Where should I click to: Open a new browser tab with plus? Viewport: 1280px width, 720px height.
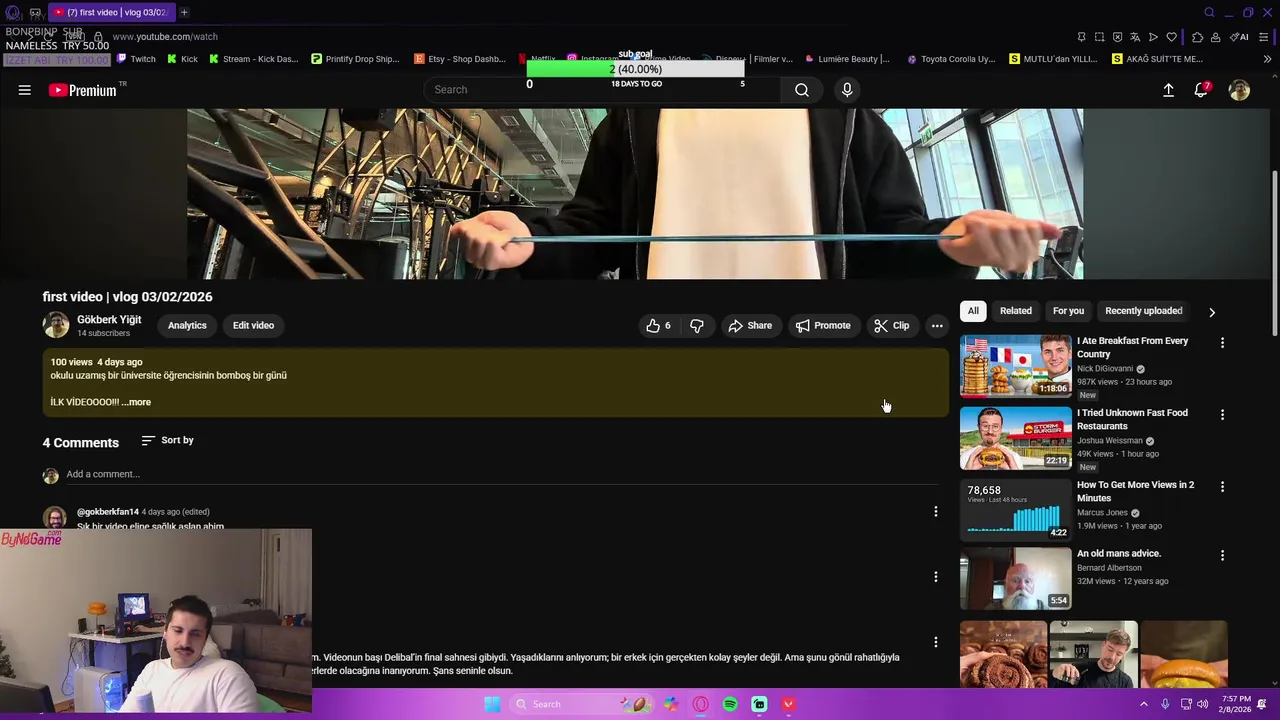pos(184,12)
